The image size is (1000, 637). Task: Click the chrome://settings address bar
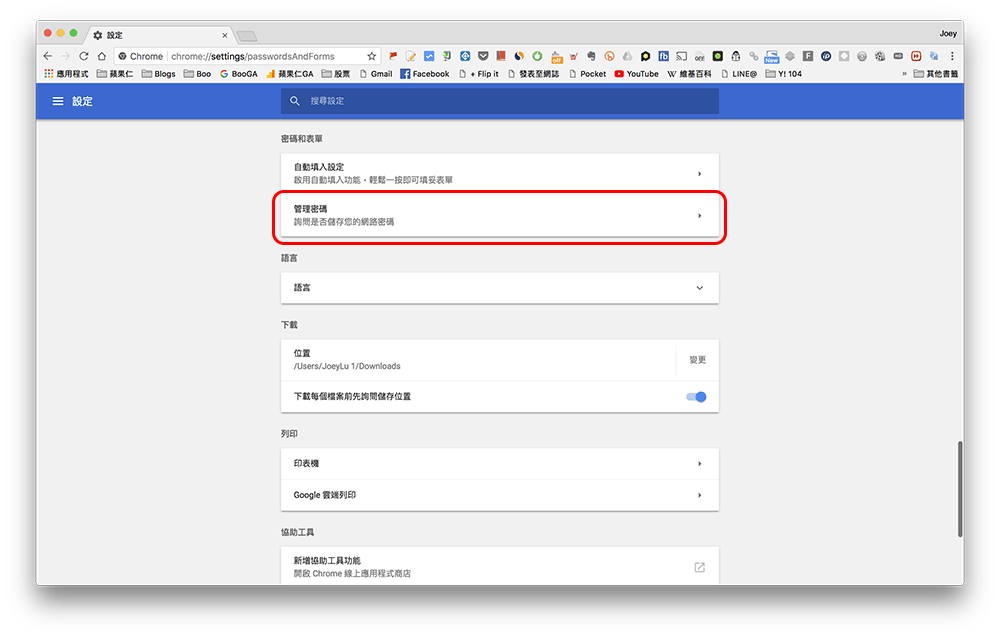249,56
